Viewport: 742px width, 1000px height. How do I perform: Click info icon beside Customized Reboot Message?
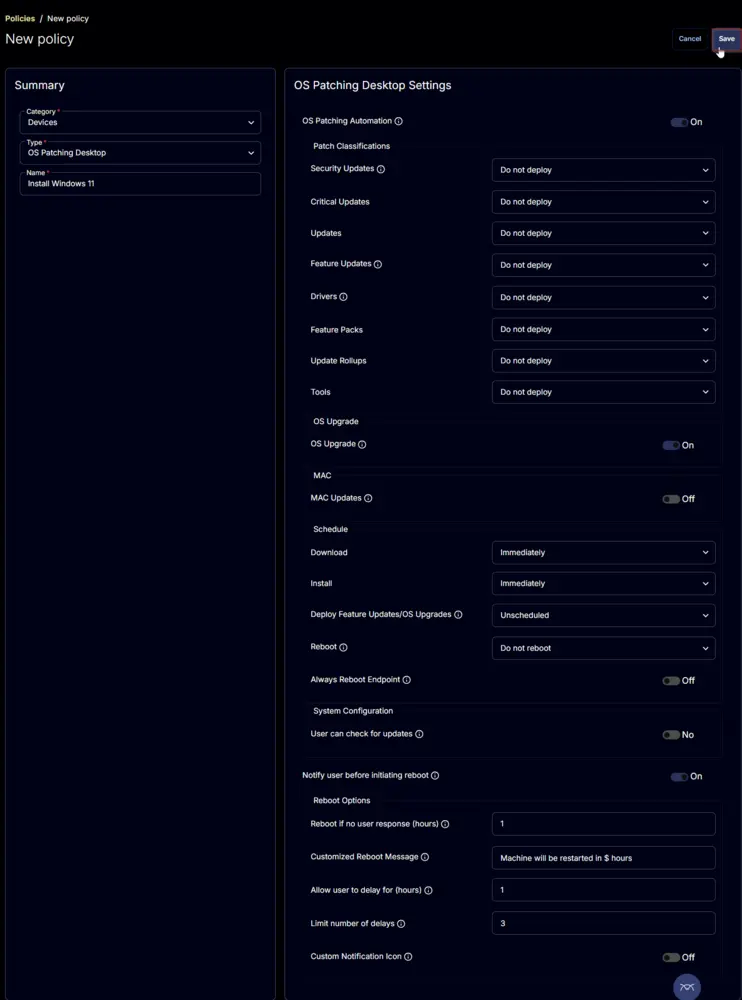[425, 857]
